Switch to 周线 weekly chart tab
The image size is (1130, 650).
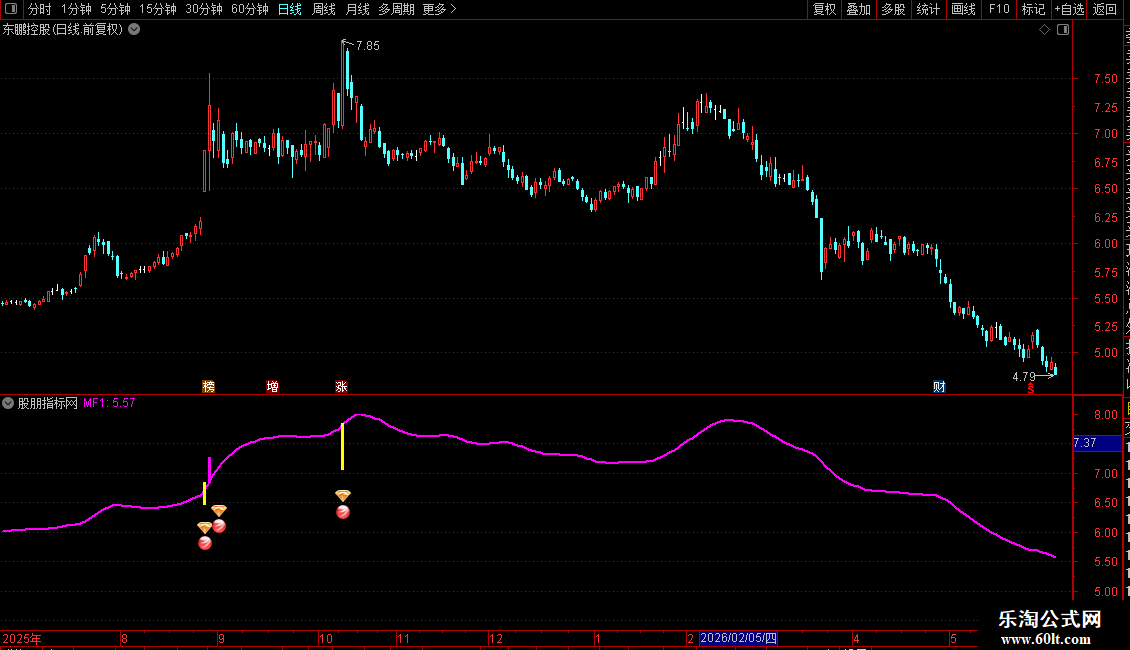point(324,9)
